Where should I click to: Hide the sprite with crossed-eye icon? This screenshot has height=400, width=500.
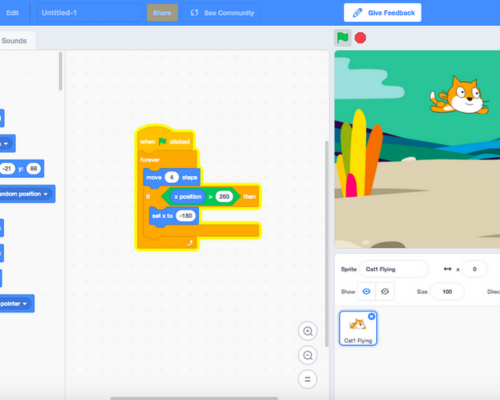385,292
